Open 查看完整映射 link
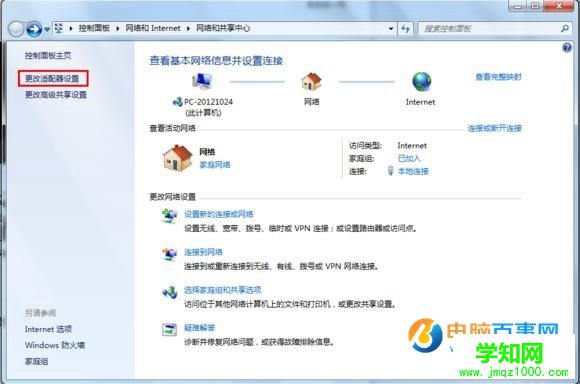 coord(498,77)
